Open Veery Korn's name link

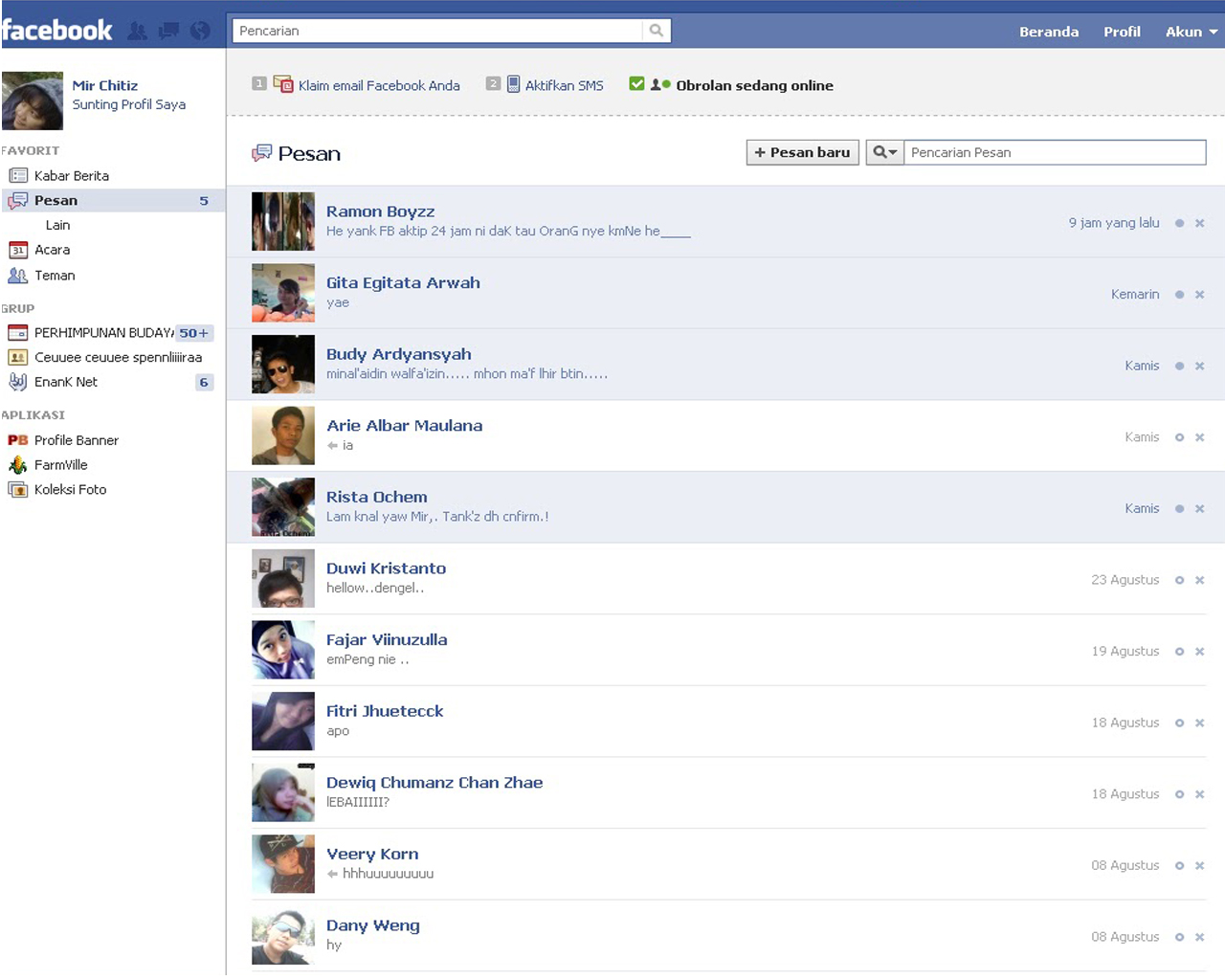pyautogui.click(x=372, y=854)
